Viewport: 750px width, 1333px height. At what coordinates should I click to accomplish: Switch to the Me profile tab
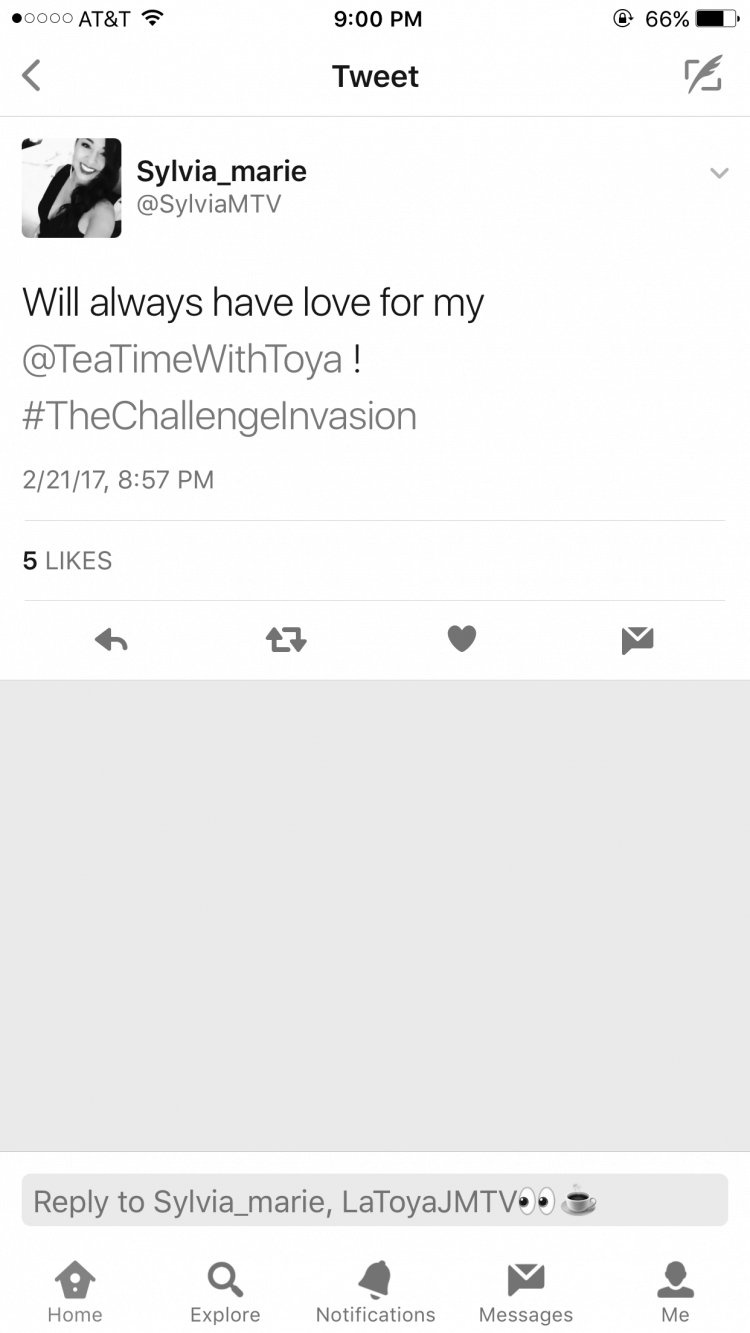[675, 1292]
